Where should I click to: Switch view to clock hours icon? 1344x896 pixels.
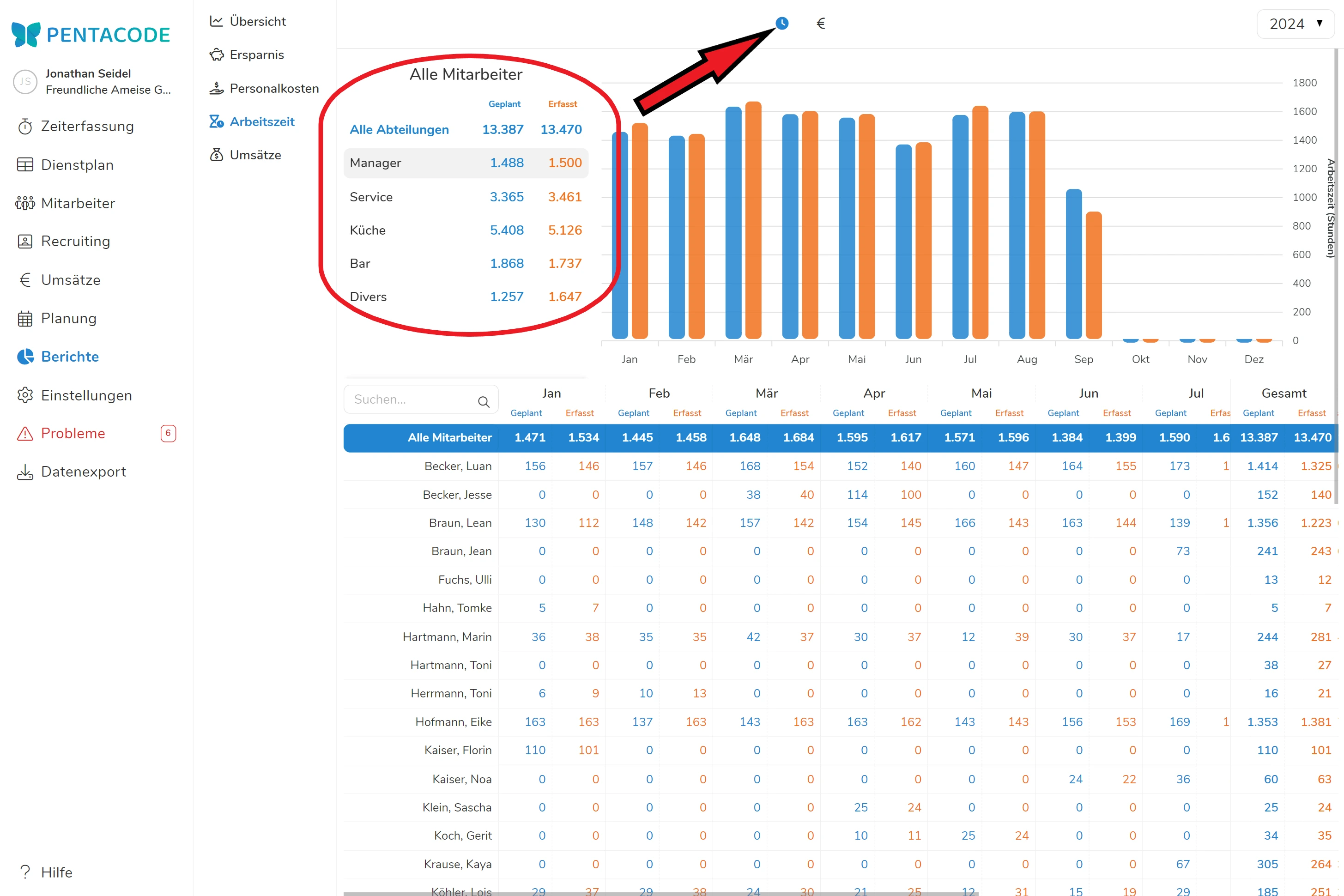[x=782, y=24]
